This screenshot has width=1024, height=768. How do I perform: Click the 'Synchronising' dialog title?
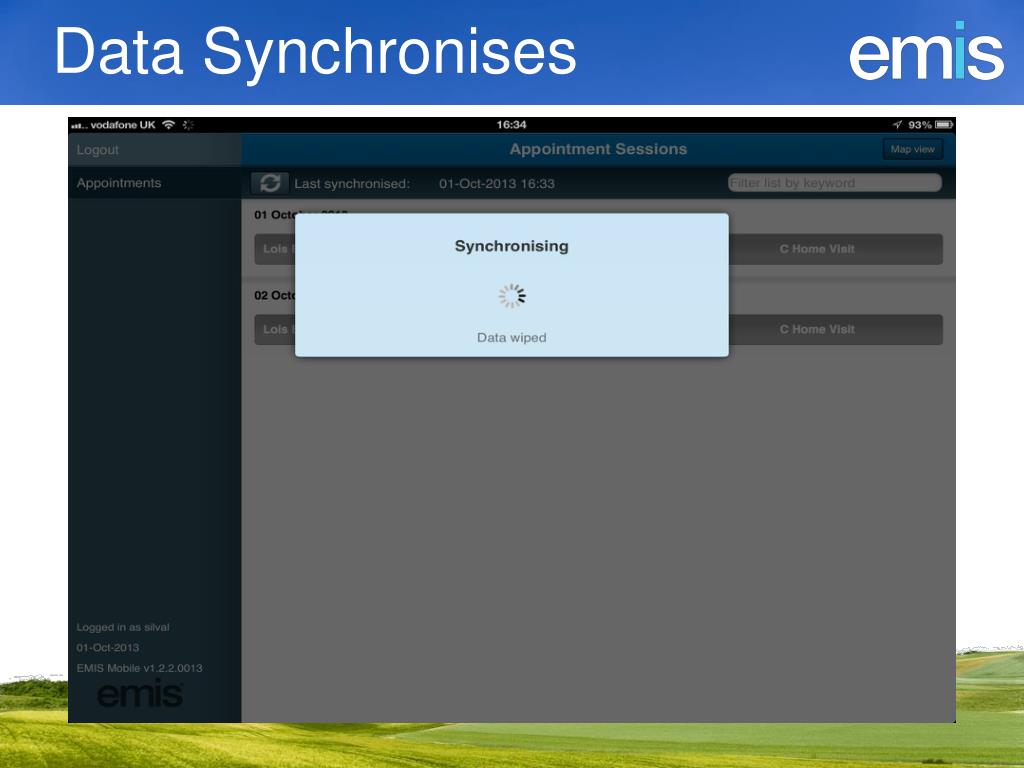511,246
